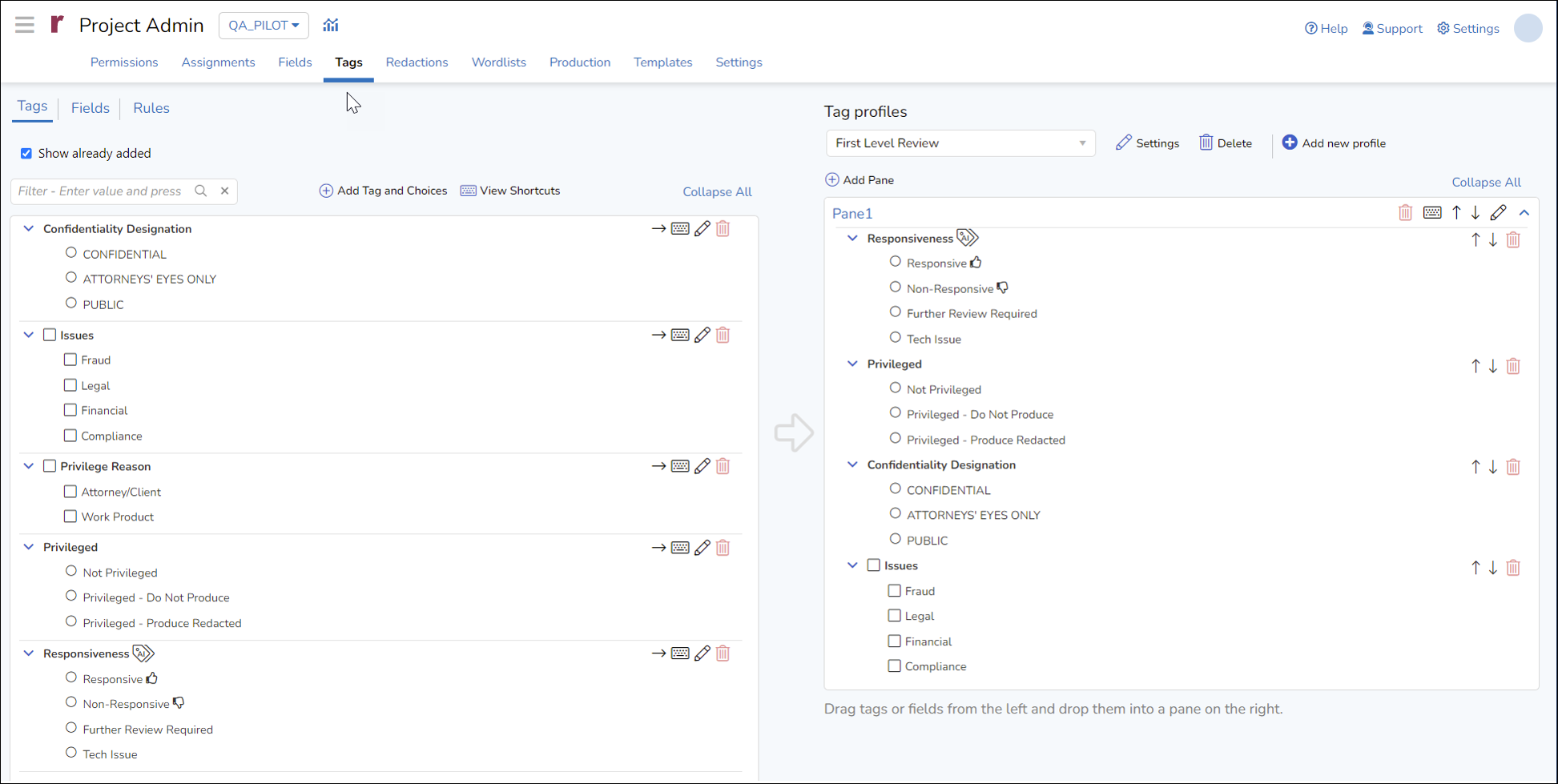Edit the Confidentiality Designation tag with pencil
The width and height of the screenshot is (1558, 784).
pyautogui.click(x=703, y=228)
